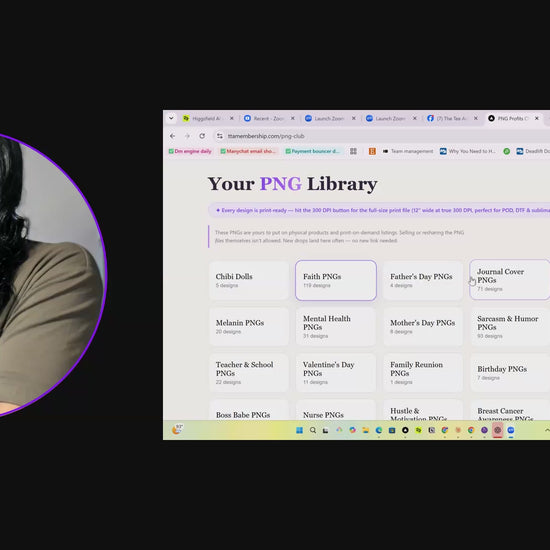The height and width of the screenshot is (550, 550).
Task: Open the Windows Start menu
Action: pos(300,430)
